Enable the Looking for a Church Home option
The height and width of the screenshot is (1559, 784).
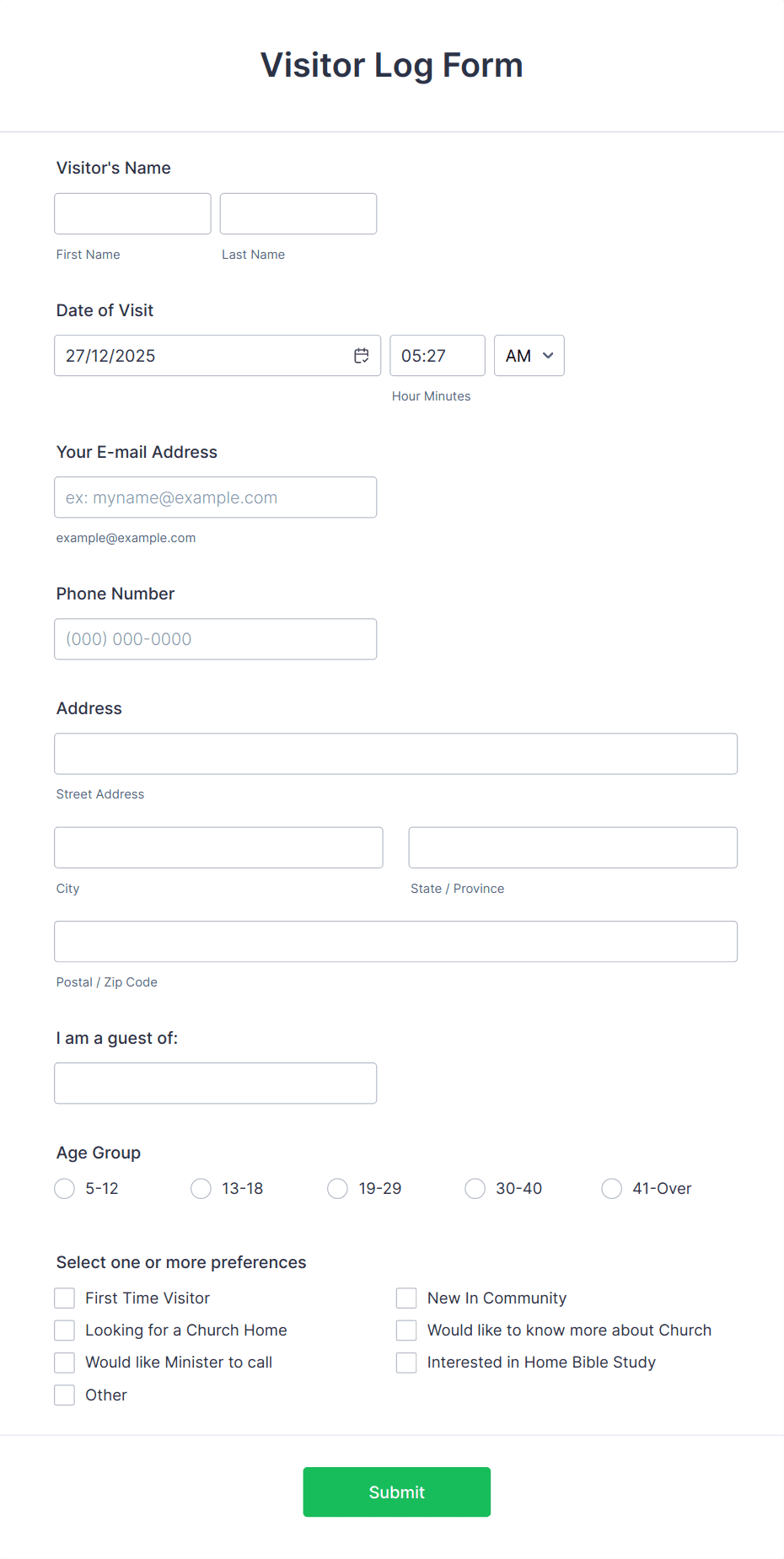coord(64,1330)
